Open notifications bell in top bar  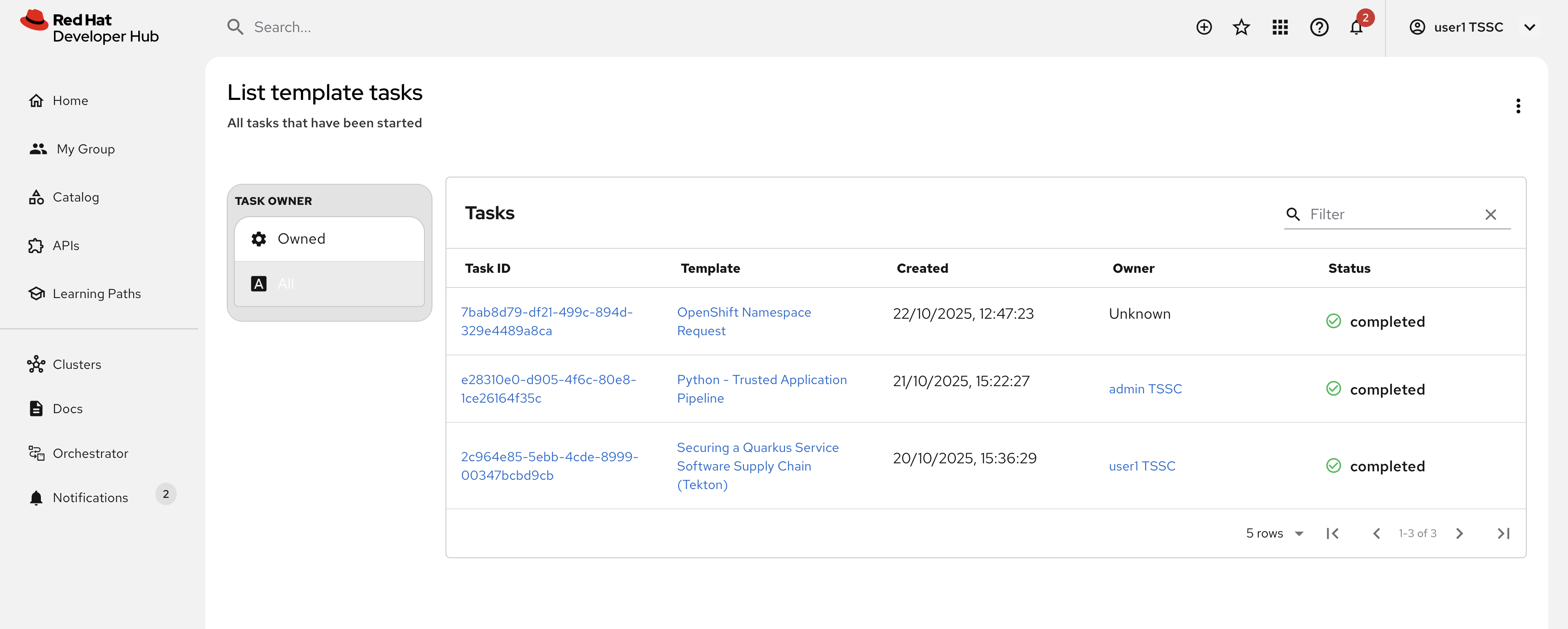coord(1356,27)
